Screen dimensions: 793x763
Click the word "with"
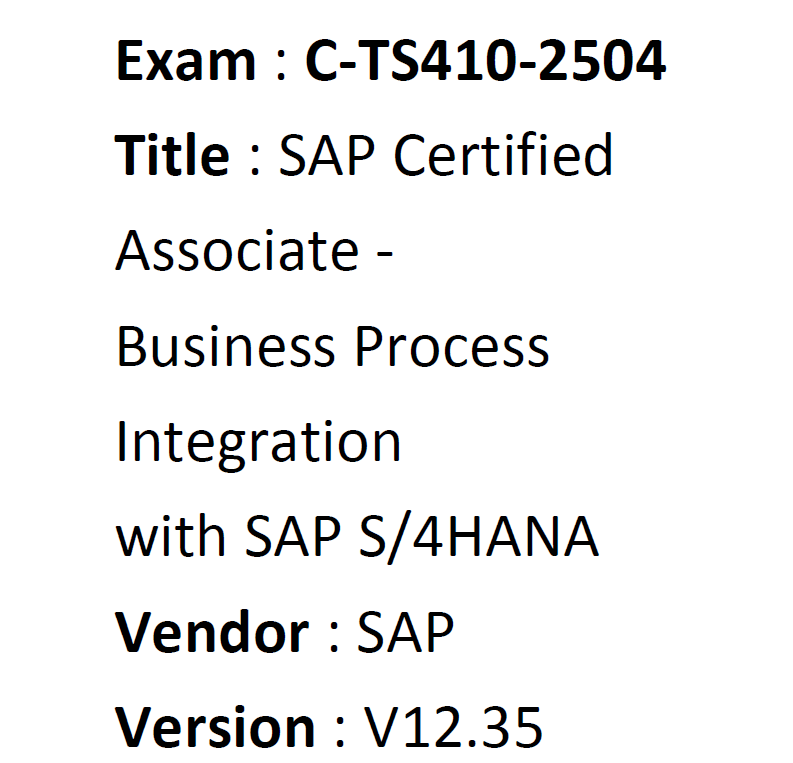point(172,536)
